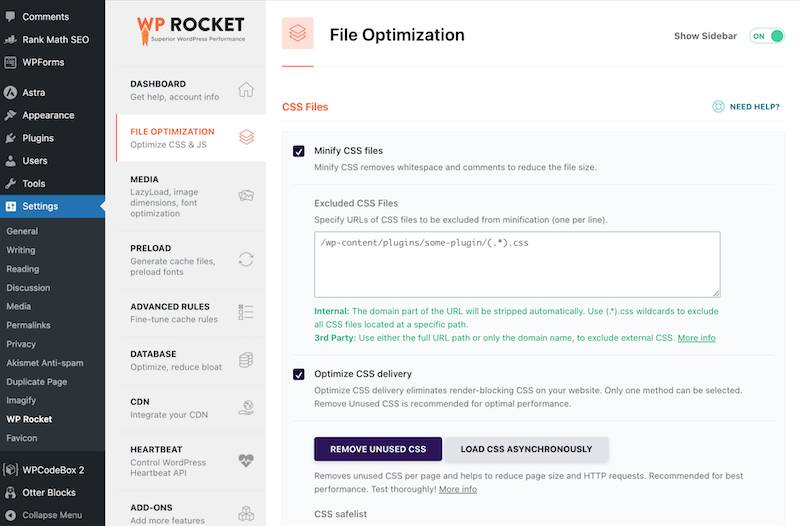This screenshot has width=800, height=526.
Task: Click the File Optimization layers icon in sidebar
Action: (x=246, y=137)
